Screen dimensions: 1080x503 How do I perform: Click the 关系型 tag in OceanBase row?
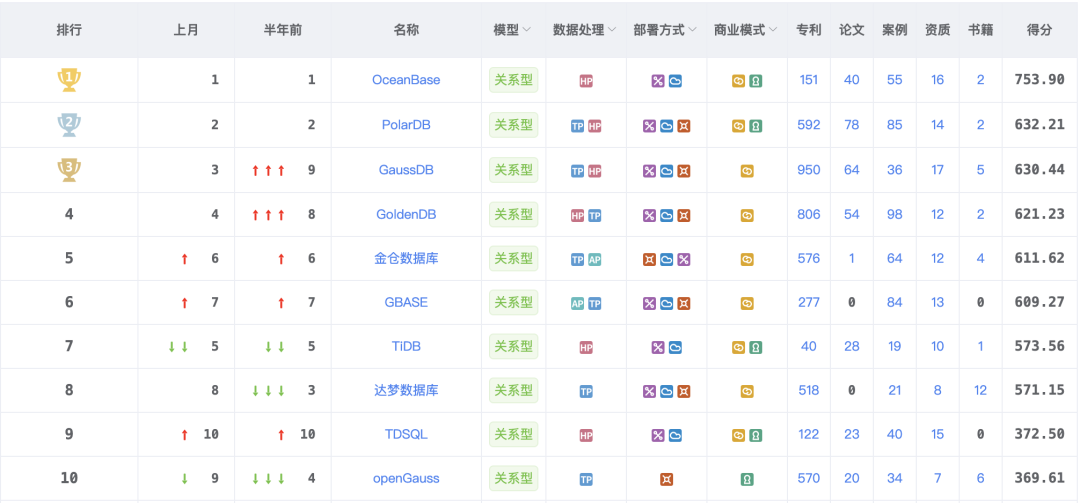point(514,80)
